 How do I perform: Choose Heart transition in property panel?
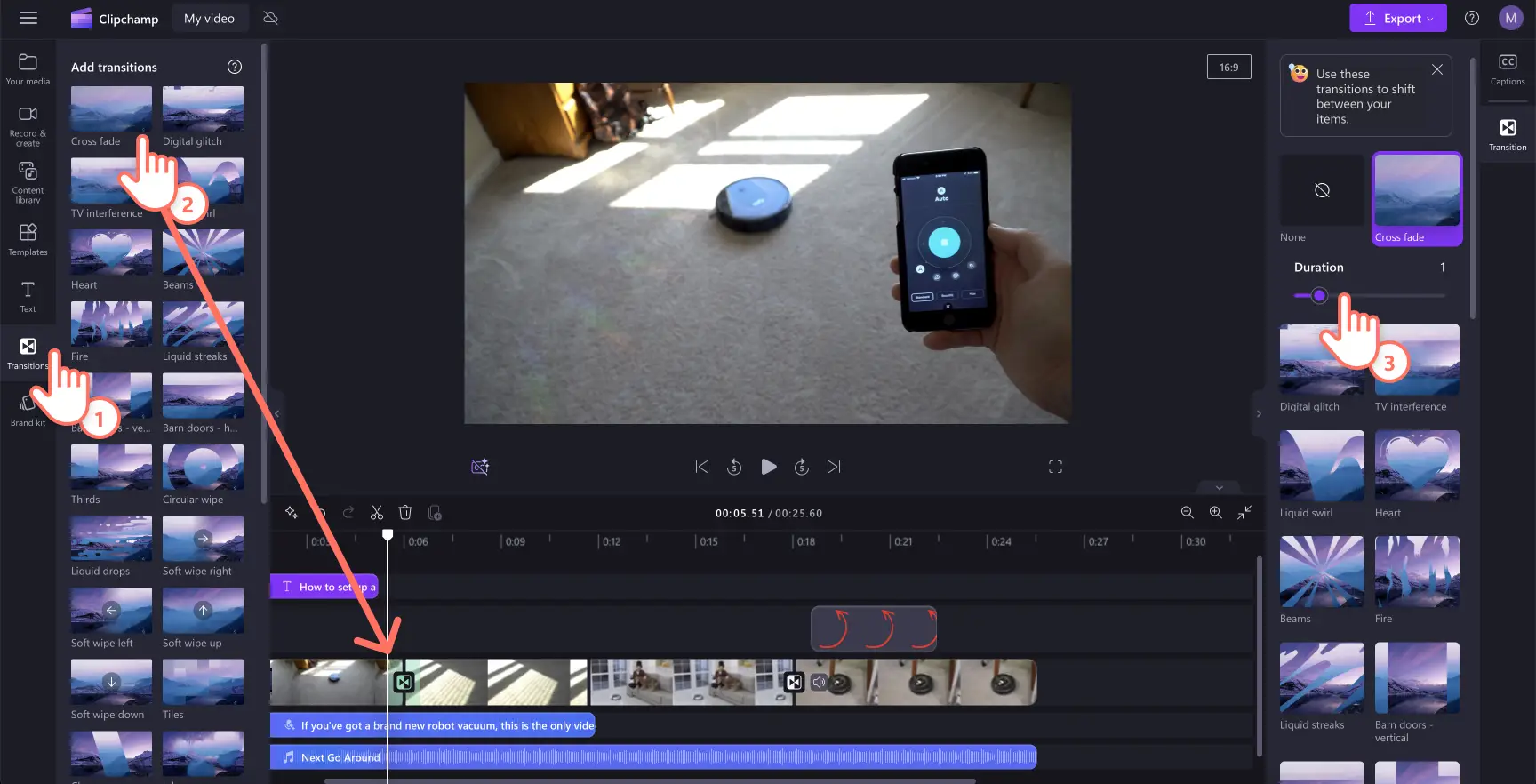(x=1417, y=466)
